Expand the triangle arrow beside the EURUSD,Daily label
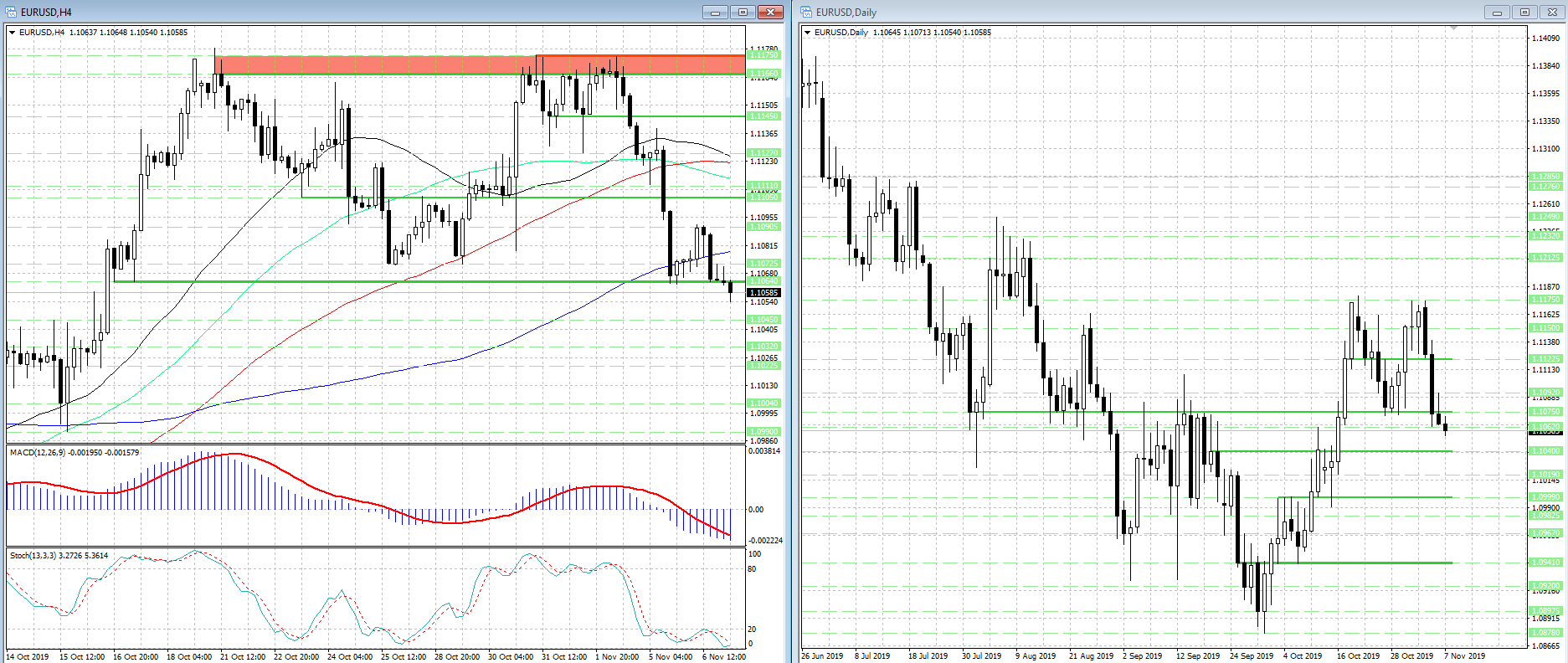The image size is (1568, 663). (807, 33)
